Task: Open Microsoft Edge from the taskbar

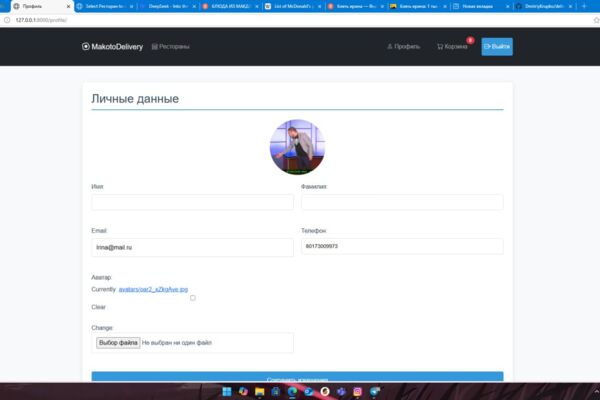Action: [292, 391]
